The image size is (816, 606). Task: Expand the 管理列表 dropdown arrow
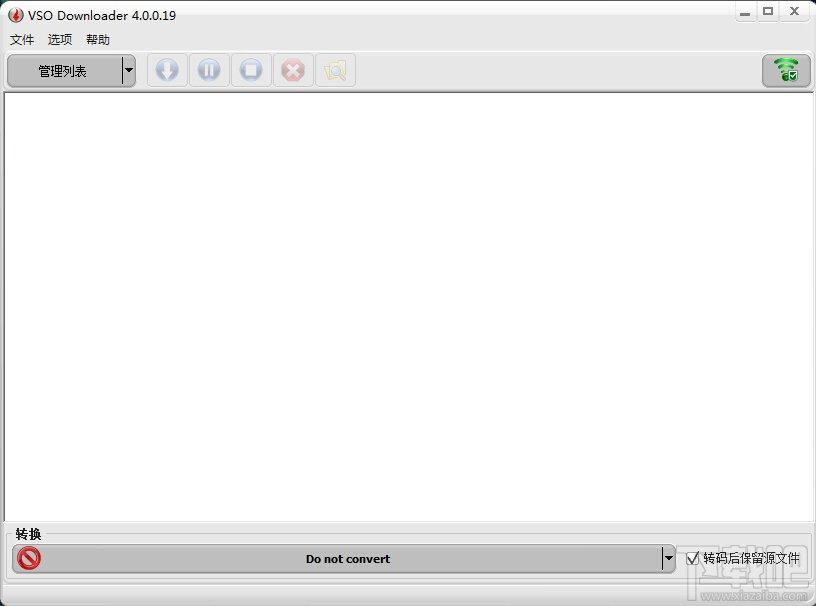click(129, 70)
